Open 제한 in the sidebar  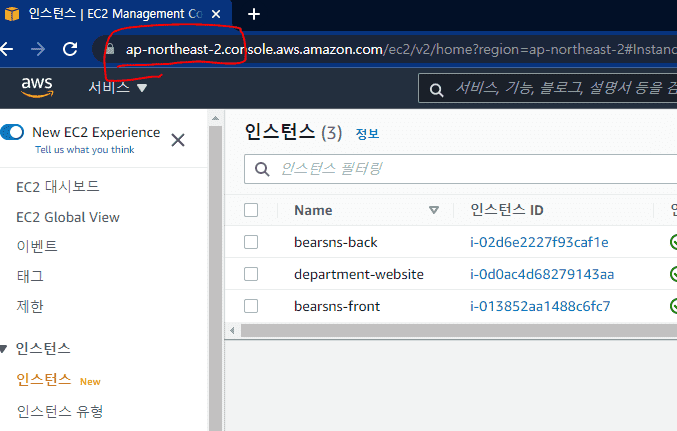[30, 306]
